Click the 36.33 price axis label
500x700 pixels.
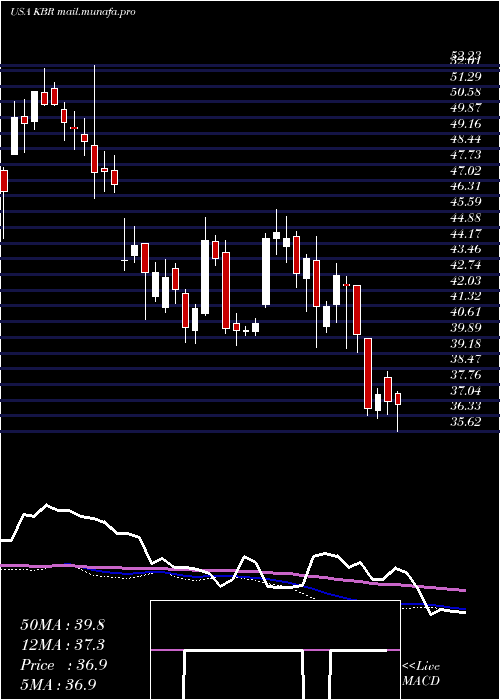(x=466, y=406)
